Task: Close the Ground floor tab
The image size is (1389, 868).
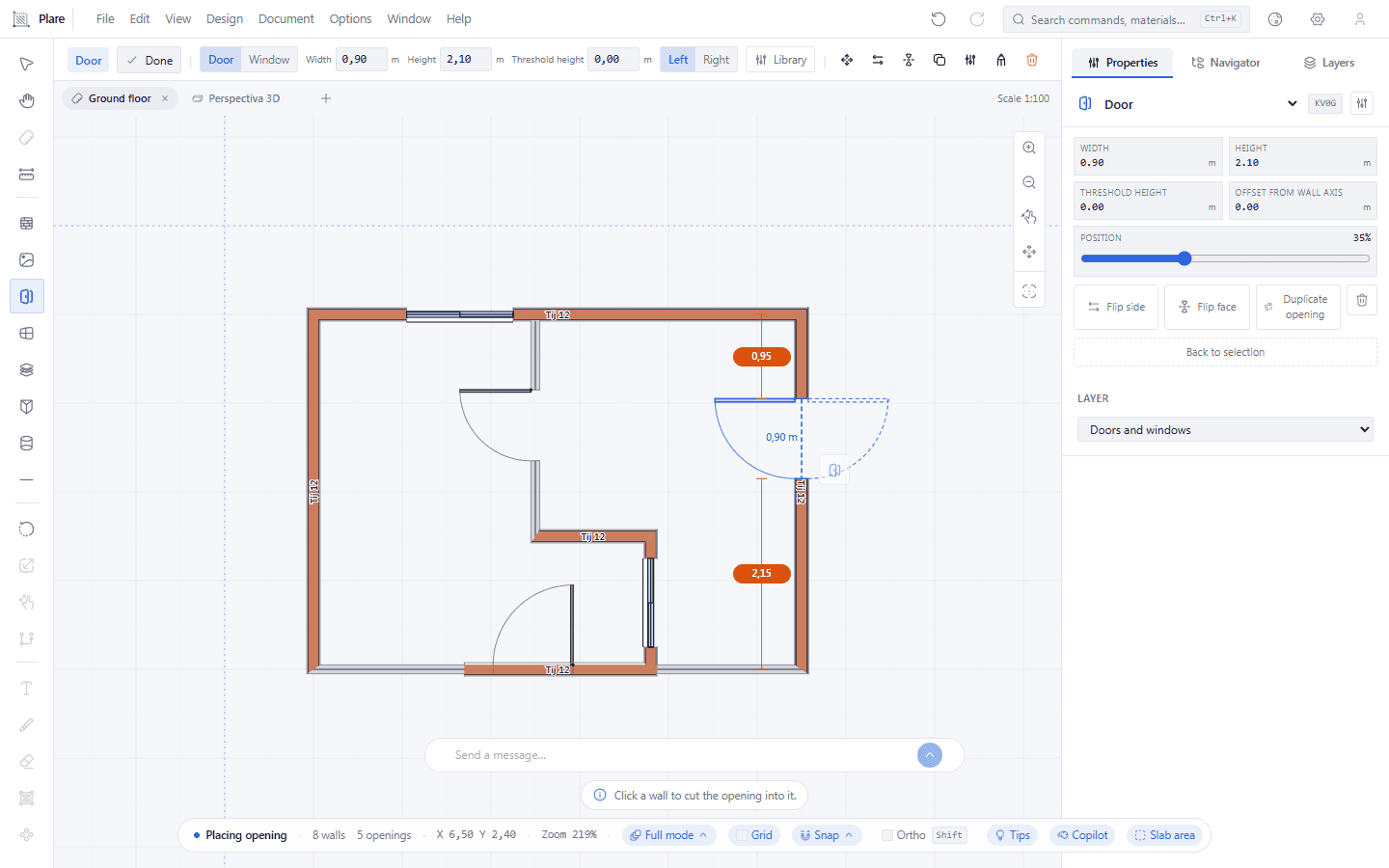Action: coord(165,98)
